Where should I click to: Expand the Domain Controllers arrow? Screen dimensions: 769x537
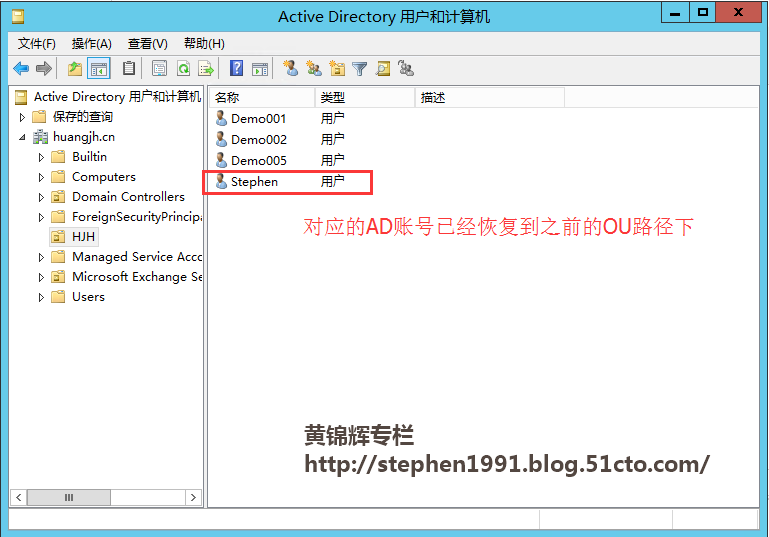pos(41,198)
